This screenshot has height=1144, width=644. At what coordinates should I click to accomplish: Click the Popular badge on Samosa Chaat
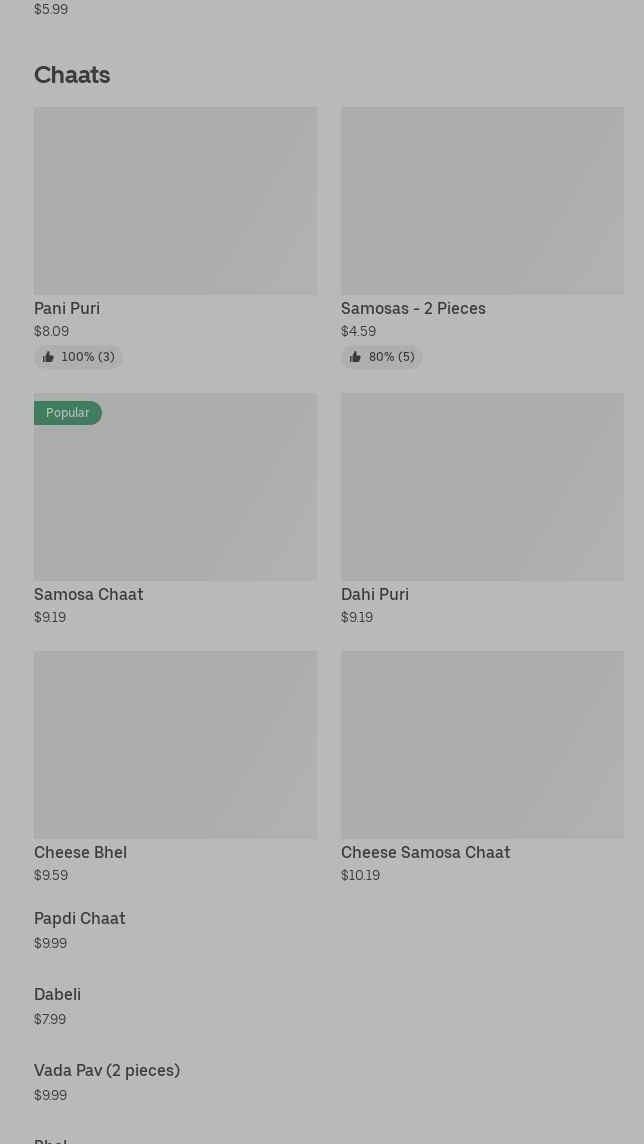pyautogui.click(x=68, y=413)
